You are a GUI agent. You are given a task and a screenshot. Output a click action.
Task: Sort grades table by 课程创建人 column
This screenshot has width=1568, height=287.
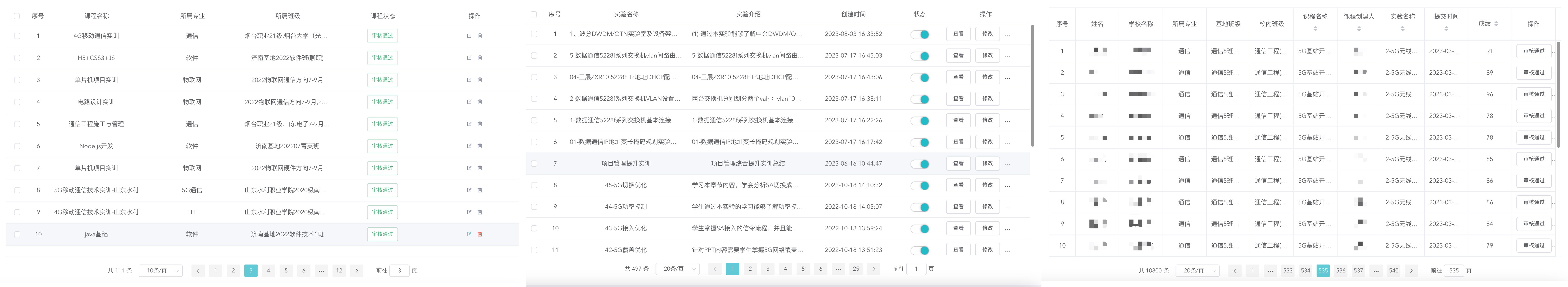(1359, 29)
